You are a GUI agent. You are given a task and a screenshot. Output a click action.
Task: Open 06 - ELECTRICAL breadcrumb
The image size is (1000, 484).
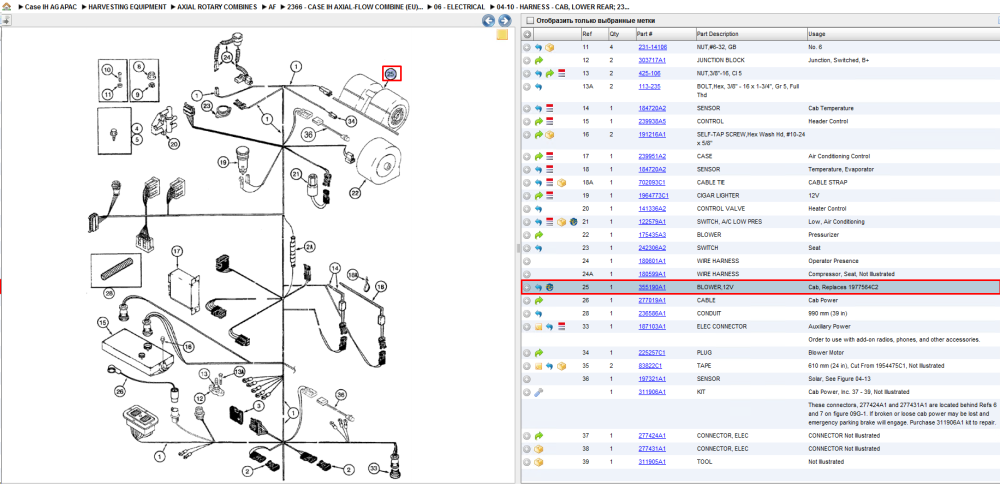pos(459,6)
